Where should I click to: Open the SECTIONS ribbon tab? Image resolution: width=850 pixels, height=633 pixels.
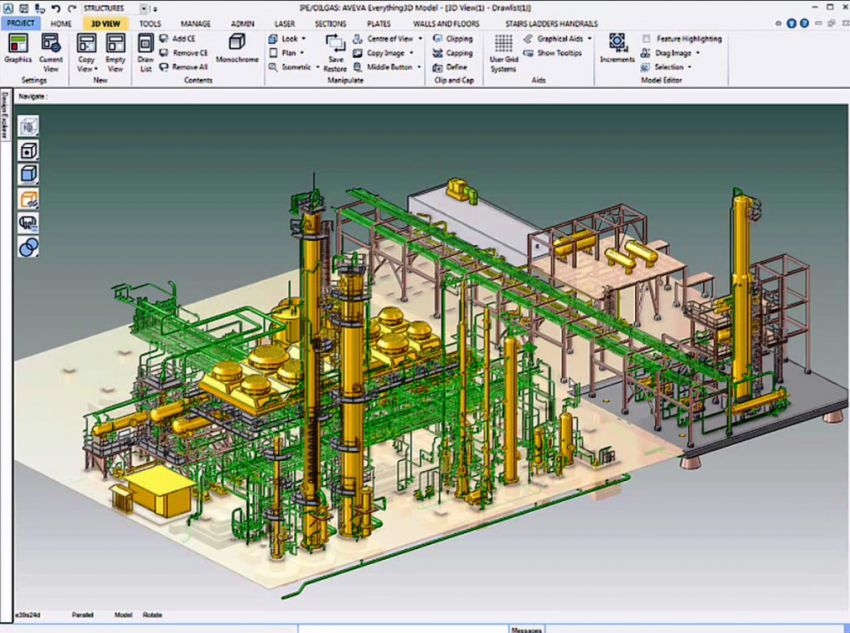pyautogui.click(x=330, y=23)
